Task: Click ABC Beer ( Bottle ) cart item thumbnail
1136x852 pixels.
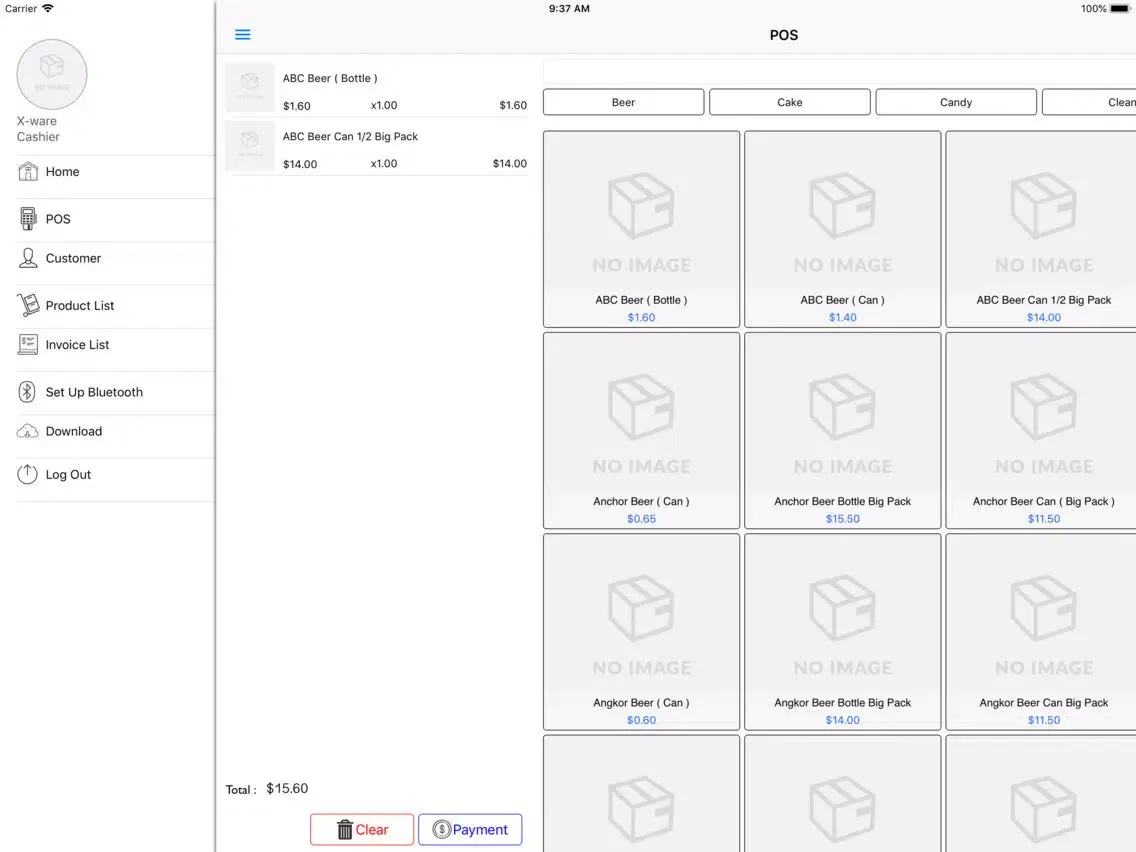Action: (x=250, y=87)
